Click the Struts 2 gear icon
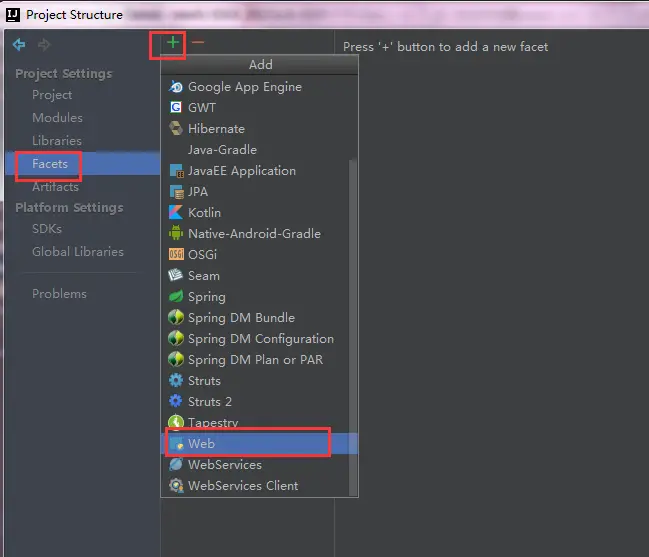Screen dimensions: 649x557 (x=176, y=401)
